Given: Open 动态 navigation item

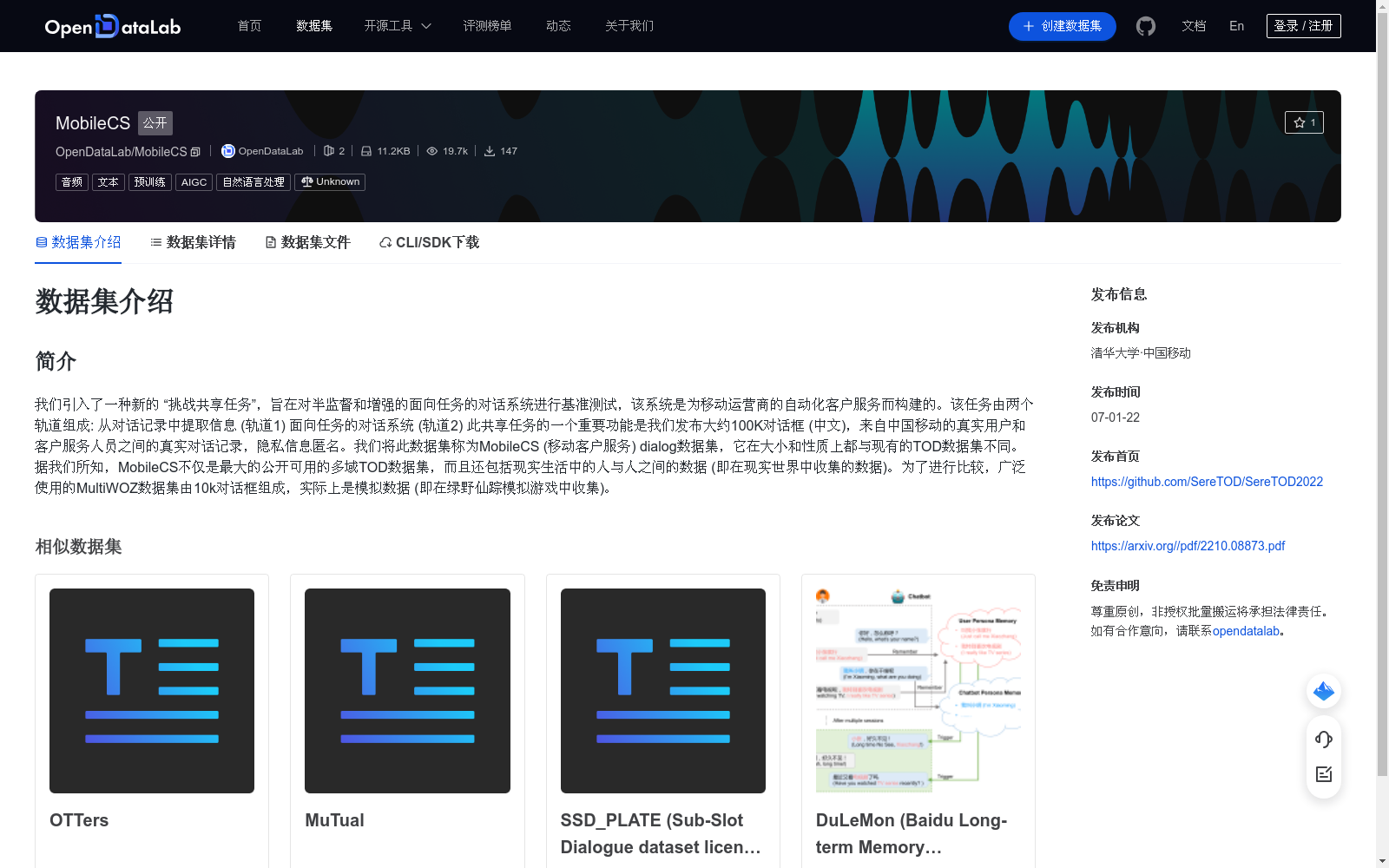Looking at the screenshot, I should (558, 26).
